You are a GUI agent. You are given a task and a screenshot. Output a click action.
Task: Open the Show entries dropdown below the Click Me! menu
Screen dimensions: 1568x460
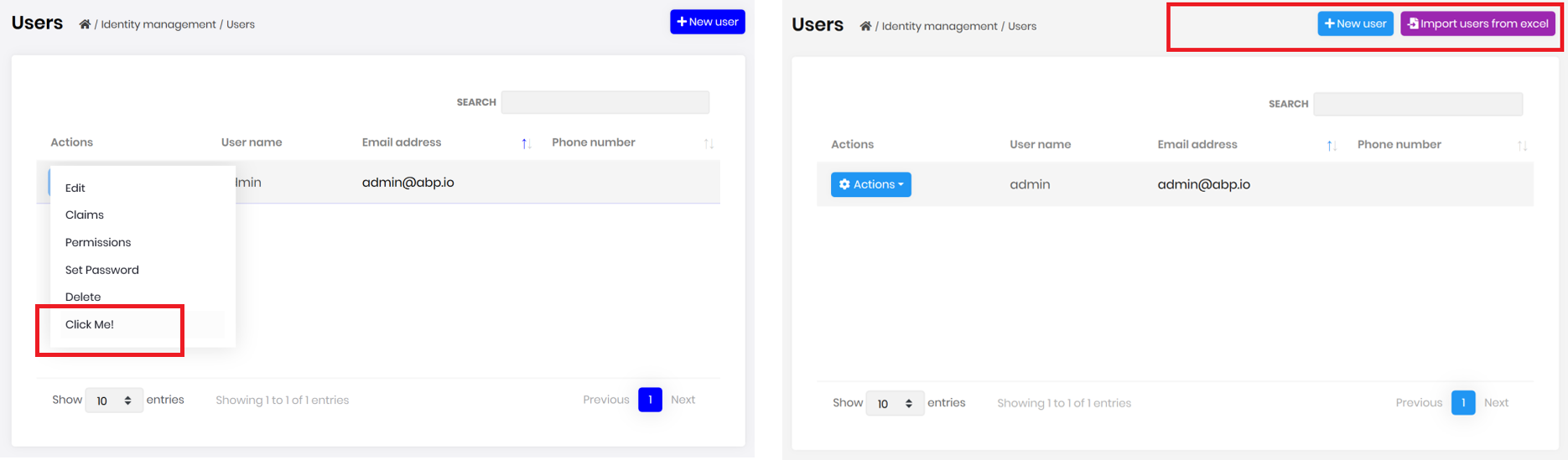point(114,401)
